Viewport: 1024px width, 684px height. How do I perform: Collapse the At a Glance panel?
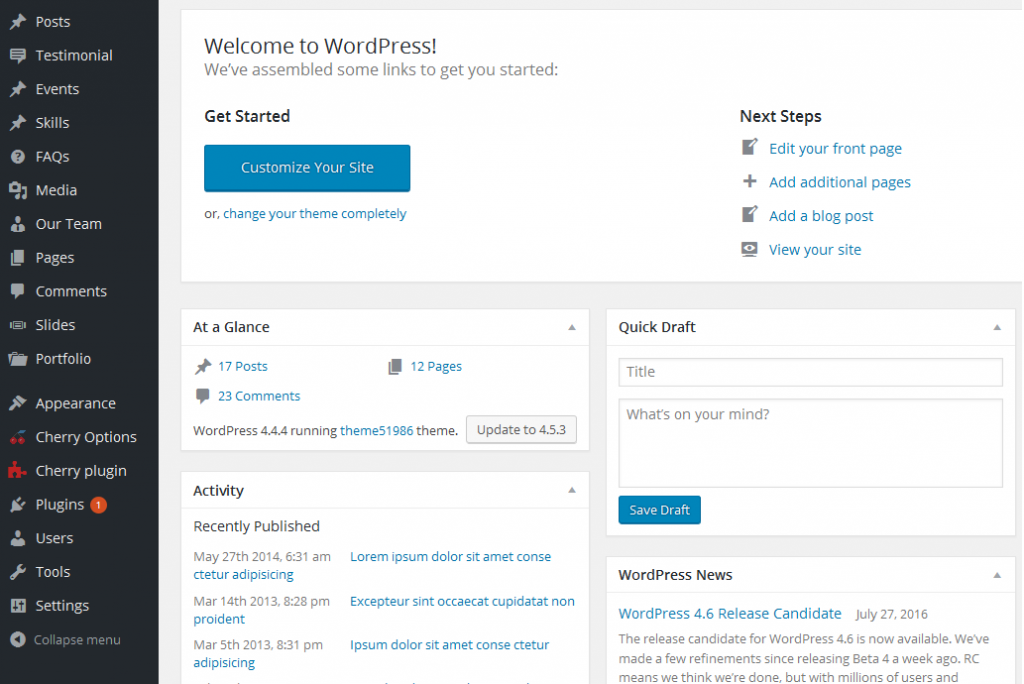571,327
